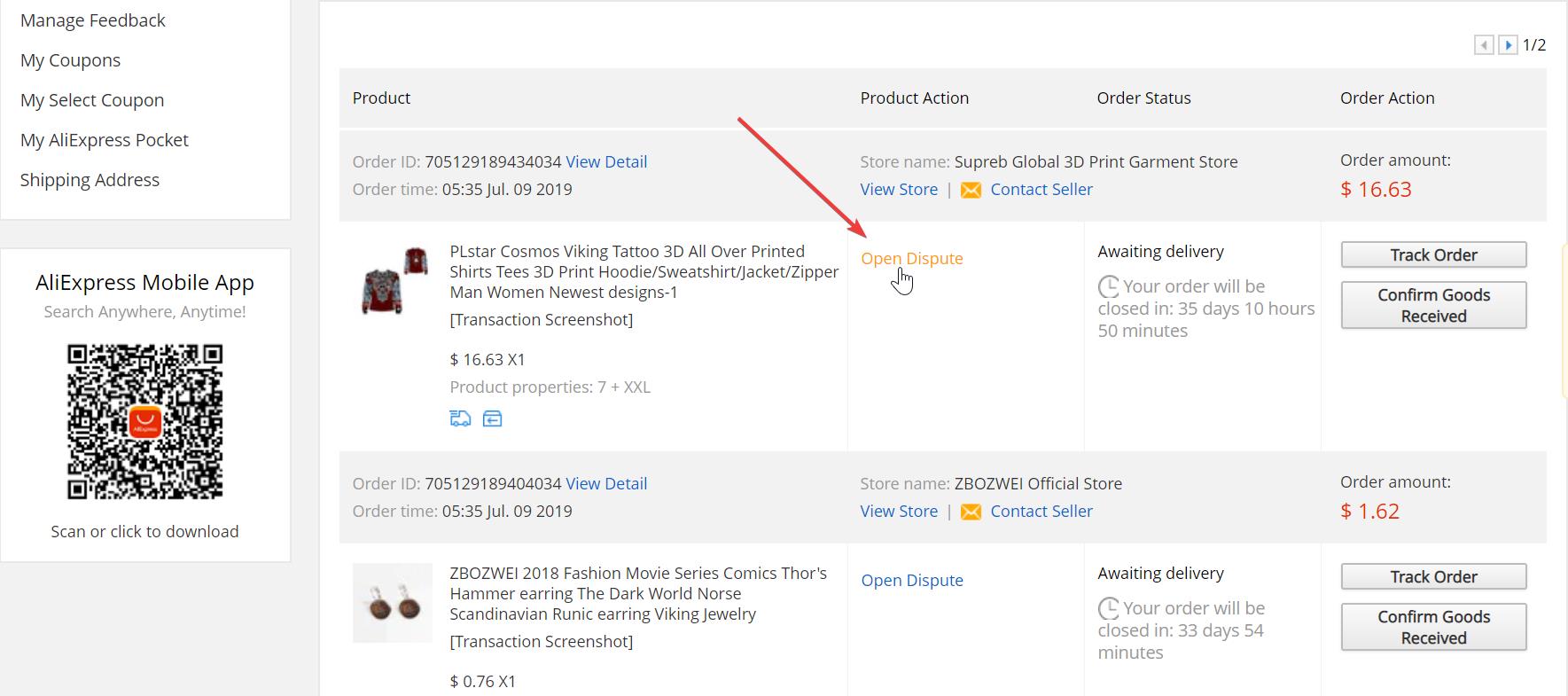Go to the next orders page arrow

pyautogui.click(x=1508, y=45)
